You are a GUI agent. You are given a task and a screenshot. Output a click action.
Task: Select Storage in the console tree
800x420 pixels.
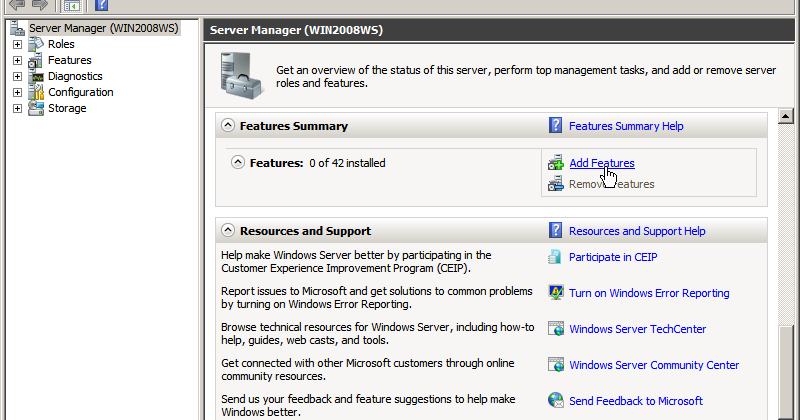67,108
